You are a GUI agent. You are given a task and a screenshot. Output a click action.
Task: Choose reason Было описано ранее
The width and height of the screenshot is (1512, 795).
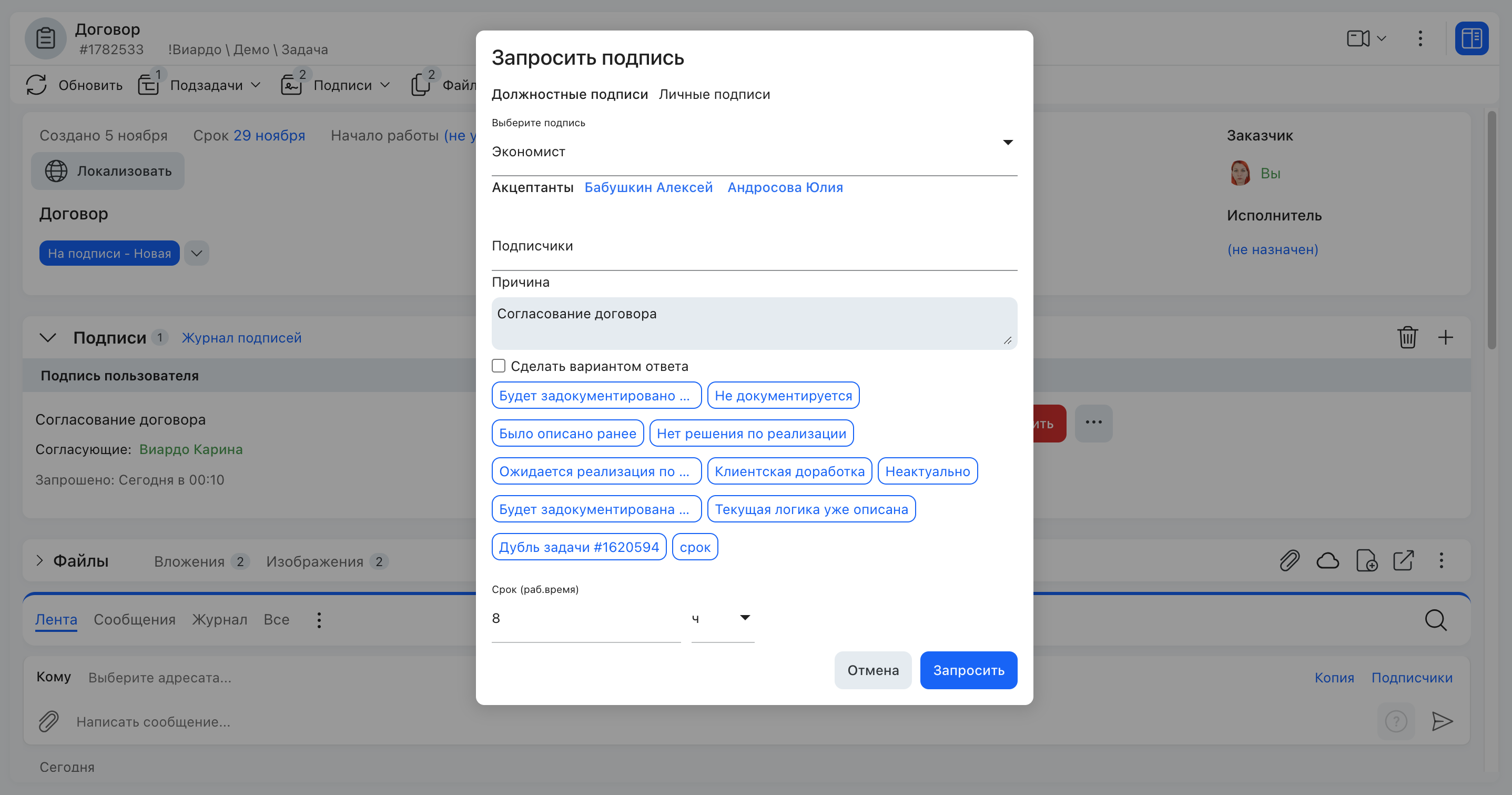(567, 434)
